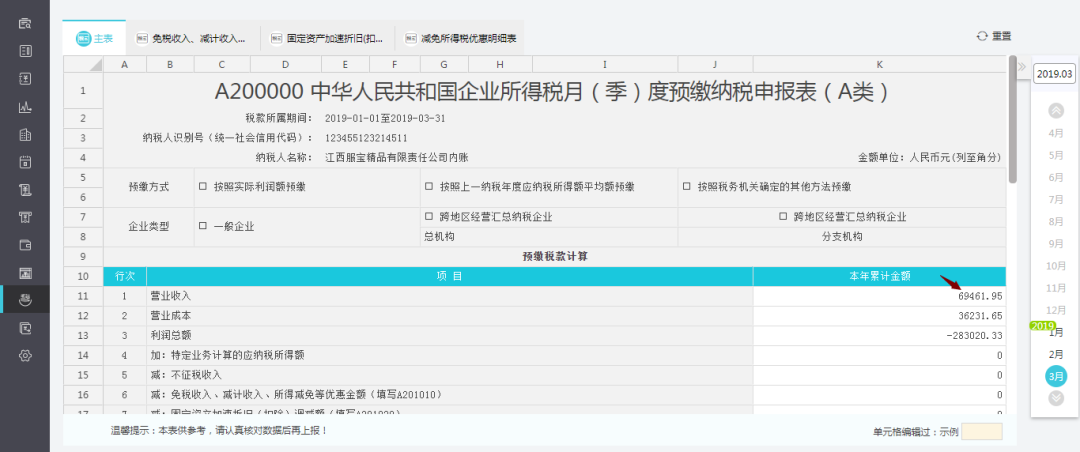Check 跨地区经营汇总纳税企业 above 分支机构
Screen dimensions: 1080x452
click(782, 216)
